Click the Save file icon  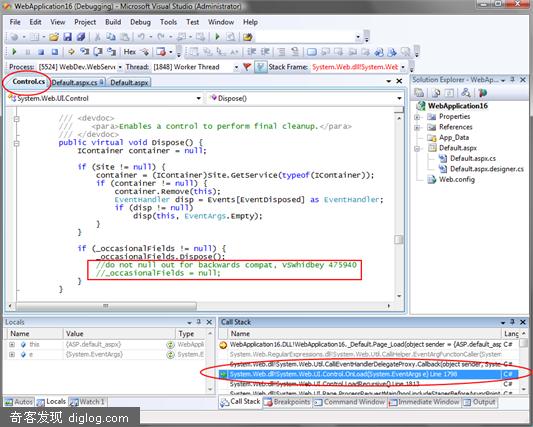click(68, 37)
